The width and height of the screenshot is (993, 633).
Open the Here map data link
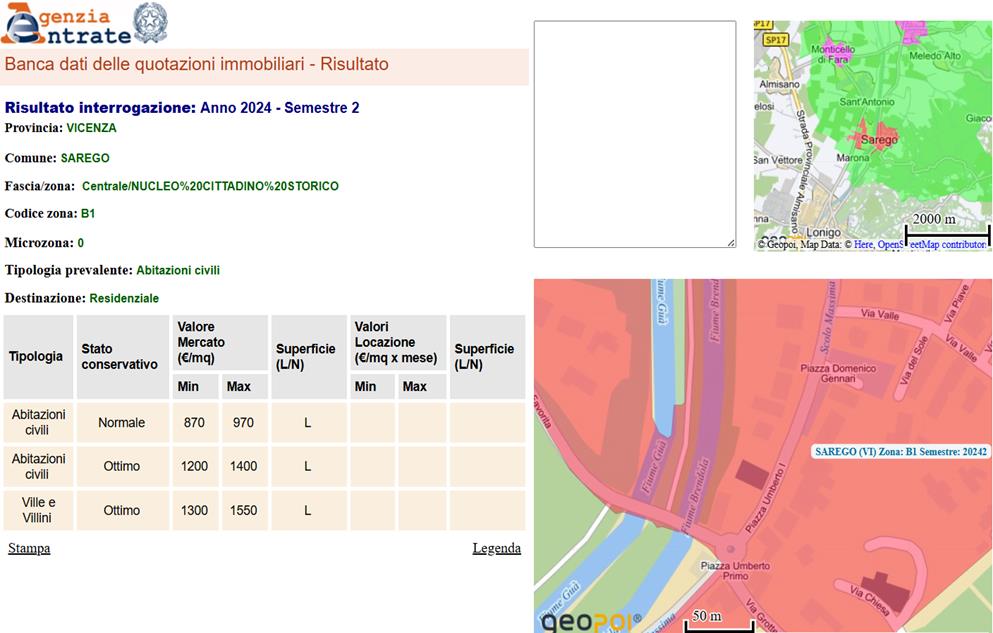point(863,244)
